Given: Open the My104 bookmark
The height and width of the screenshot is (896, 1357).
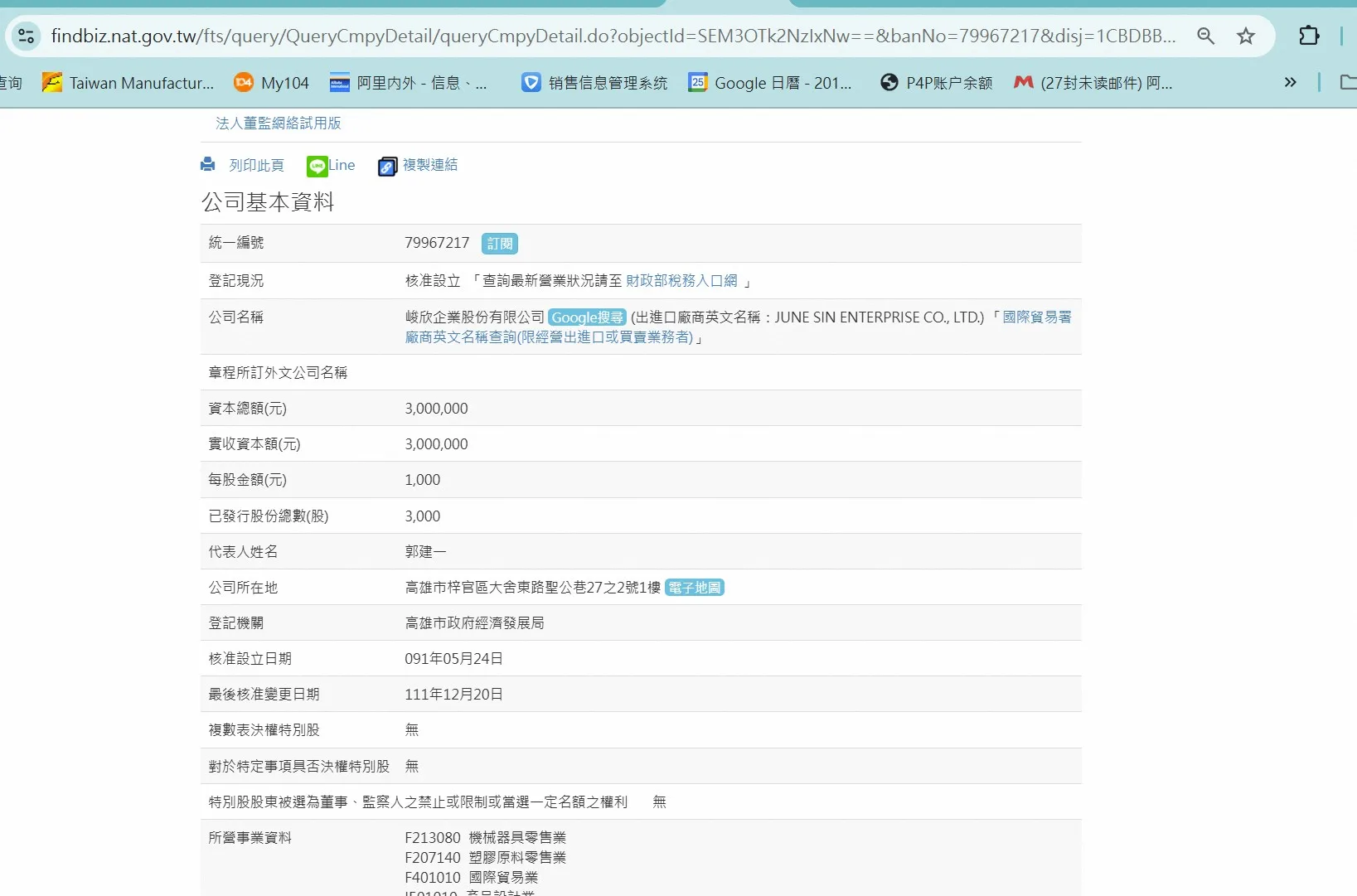Looking at the screenshot, I should pyautogui.click(x=271, y=83).
